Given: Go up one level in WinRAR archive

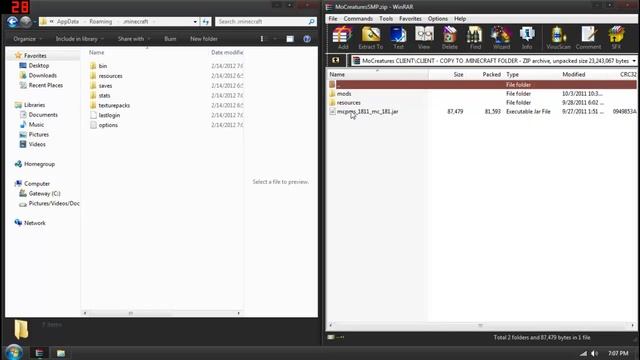Looking at the screenshot, I should click(x=336, y=60).
